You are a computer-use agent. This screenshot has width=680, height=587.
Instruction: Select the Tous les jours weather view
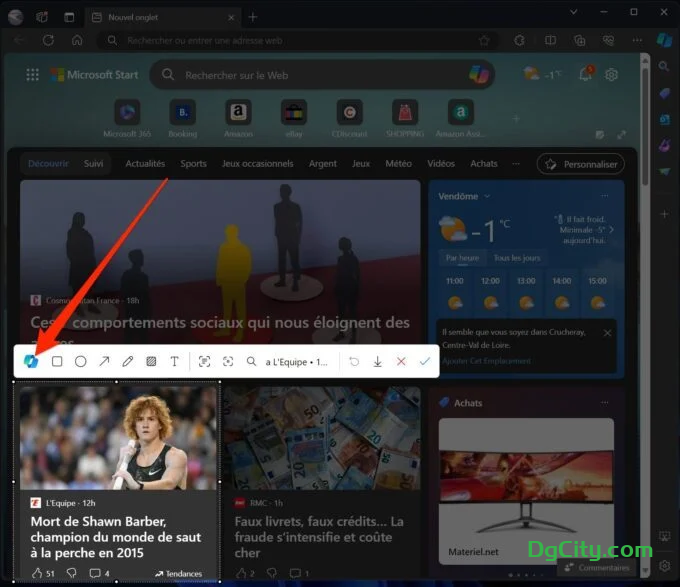click(517, 258)
